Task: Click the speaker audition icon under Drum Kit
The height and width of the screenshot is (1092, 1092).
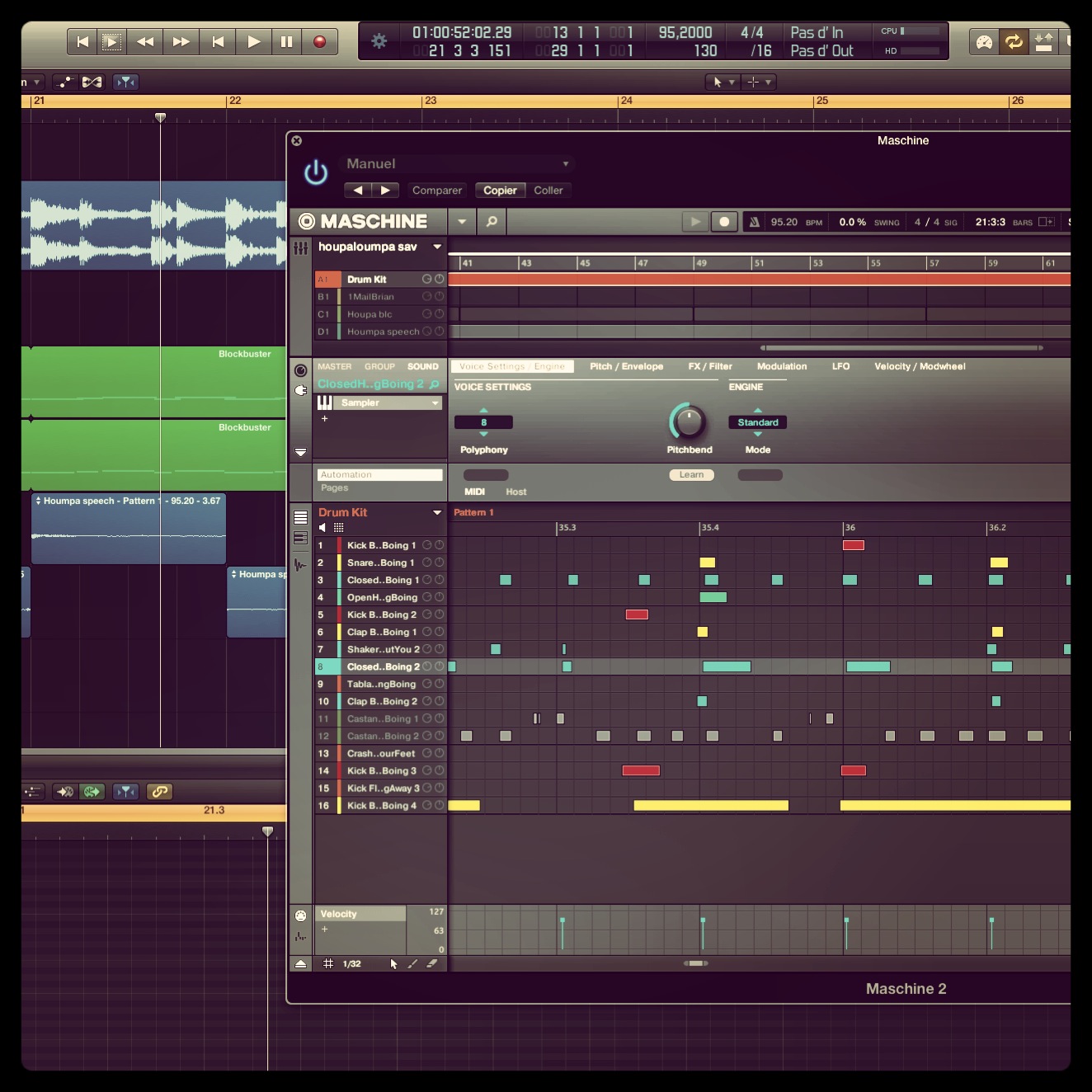Action: (x=322, y=528)
